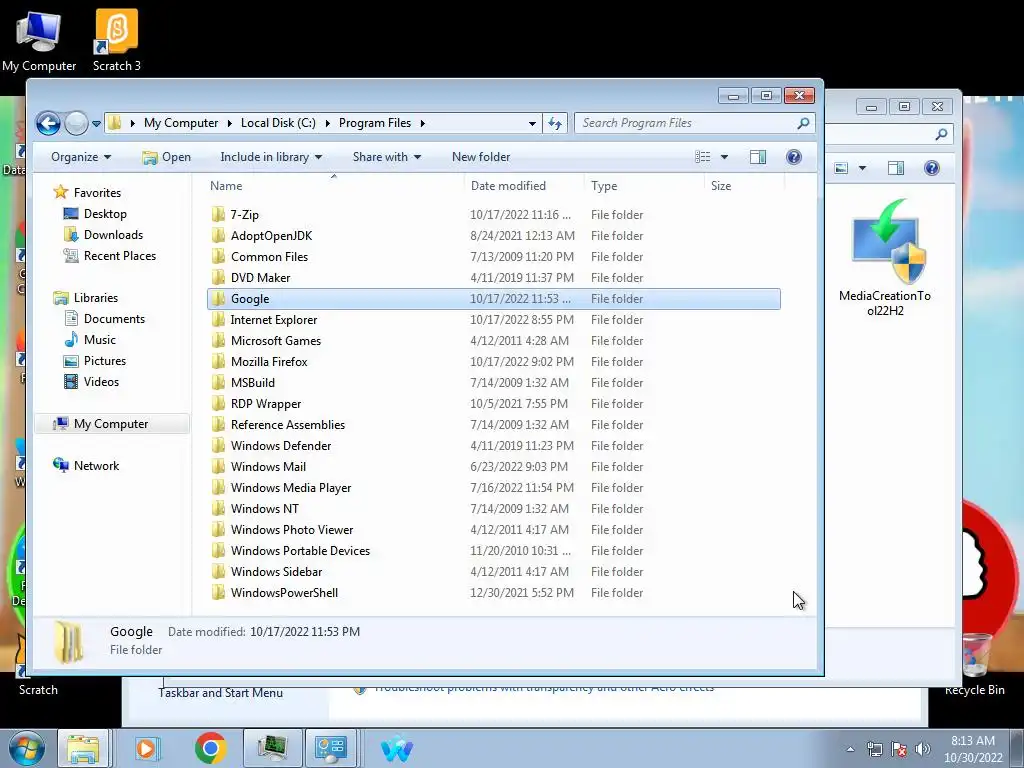The width and height of the screenshot is (1024, 768).
Task: Select the Common Files folder icon
Action: (218, 256)
